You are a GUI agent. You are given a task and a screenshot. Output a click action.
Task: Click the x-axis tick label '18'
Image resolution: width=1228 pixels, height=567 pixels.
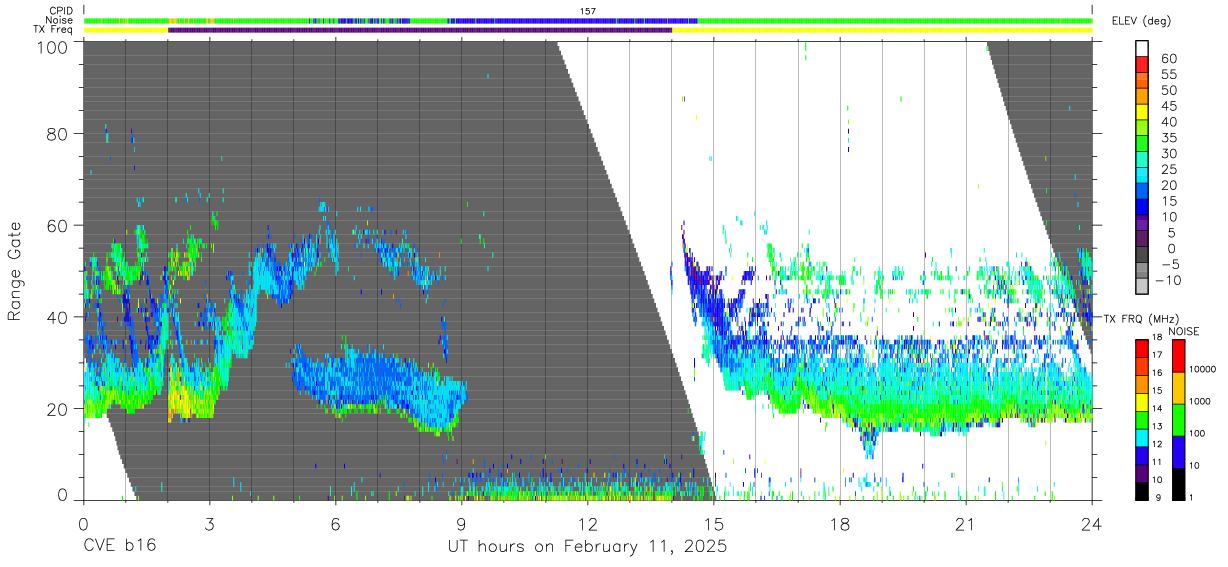click(839, 524)
